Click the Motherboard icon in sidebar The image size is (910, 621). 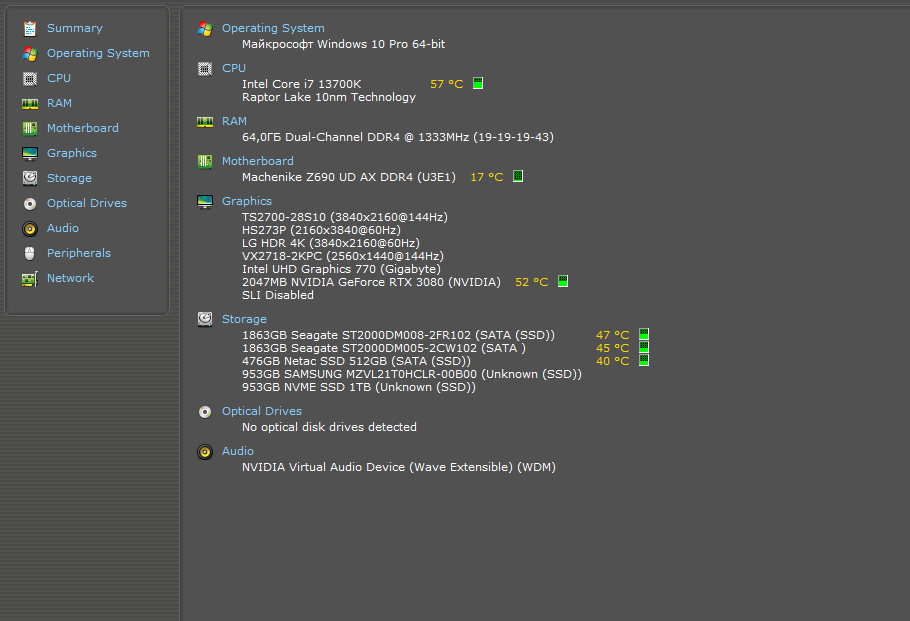[x=30, y=128]
